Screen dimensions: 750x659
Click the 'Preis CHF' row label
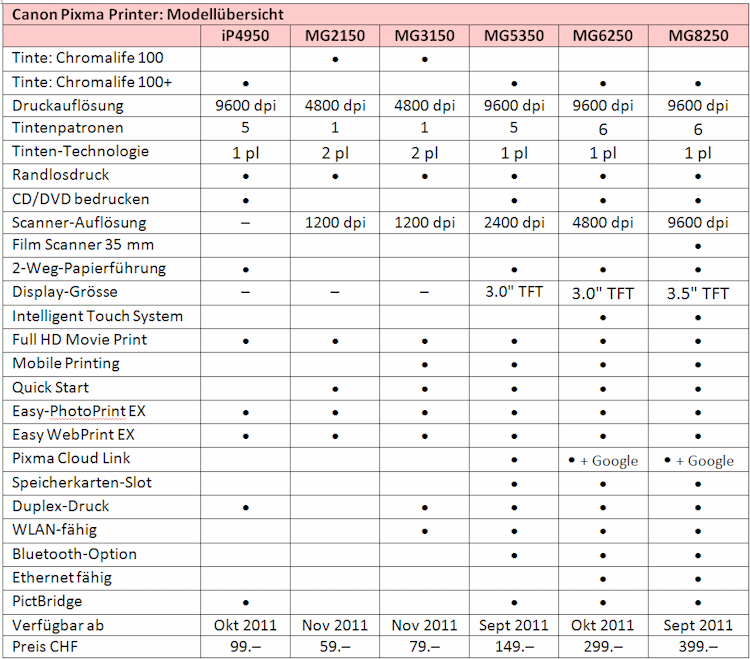pos(47,647)
